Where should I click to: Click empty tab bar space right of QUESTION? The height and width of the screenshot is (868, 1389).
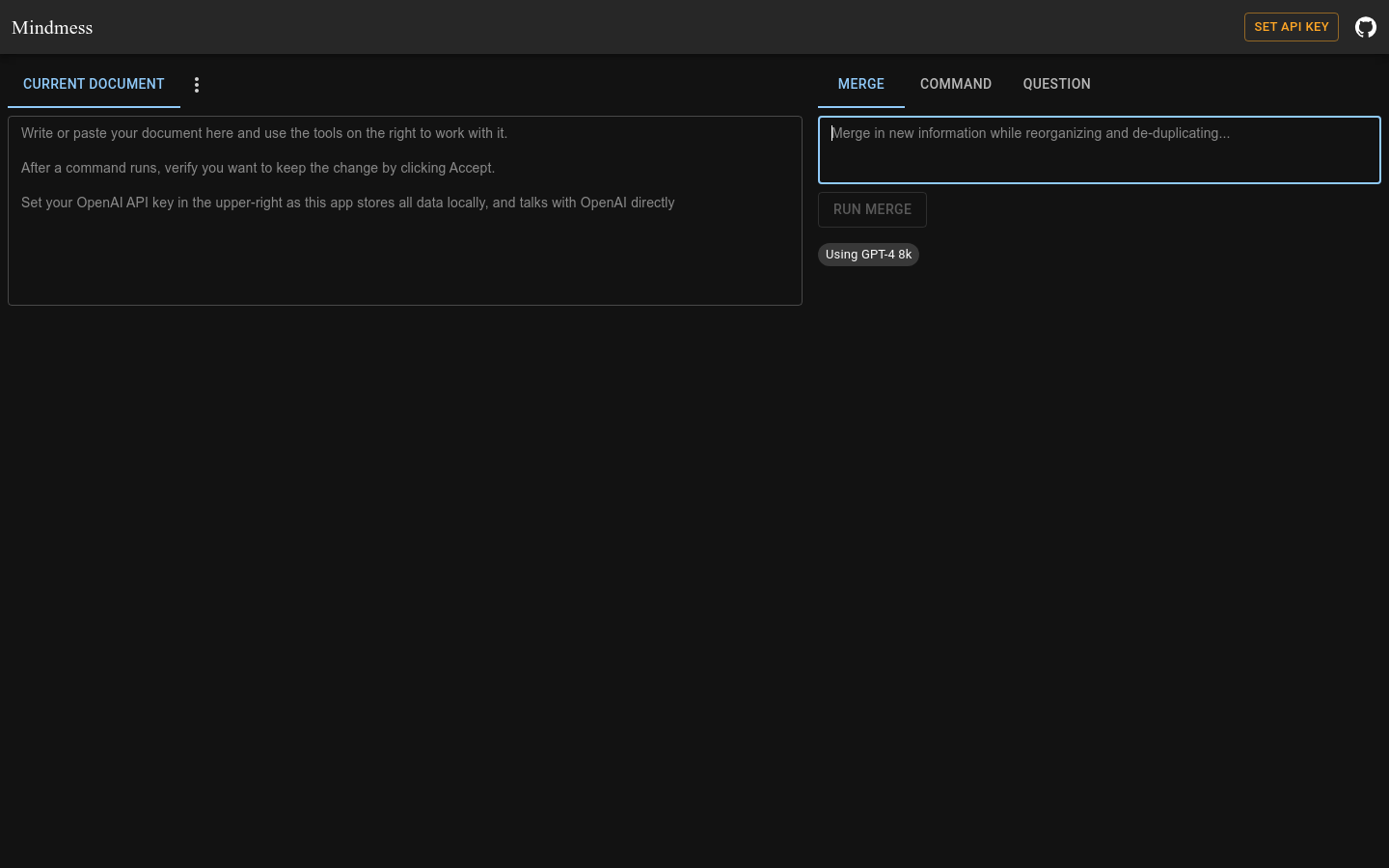(1244, 84)
